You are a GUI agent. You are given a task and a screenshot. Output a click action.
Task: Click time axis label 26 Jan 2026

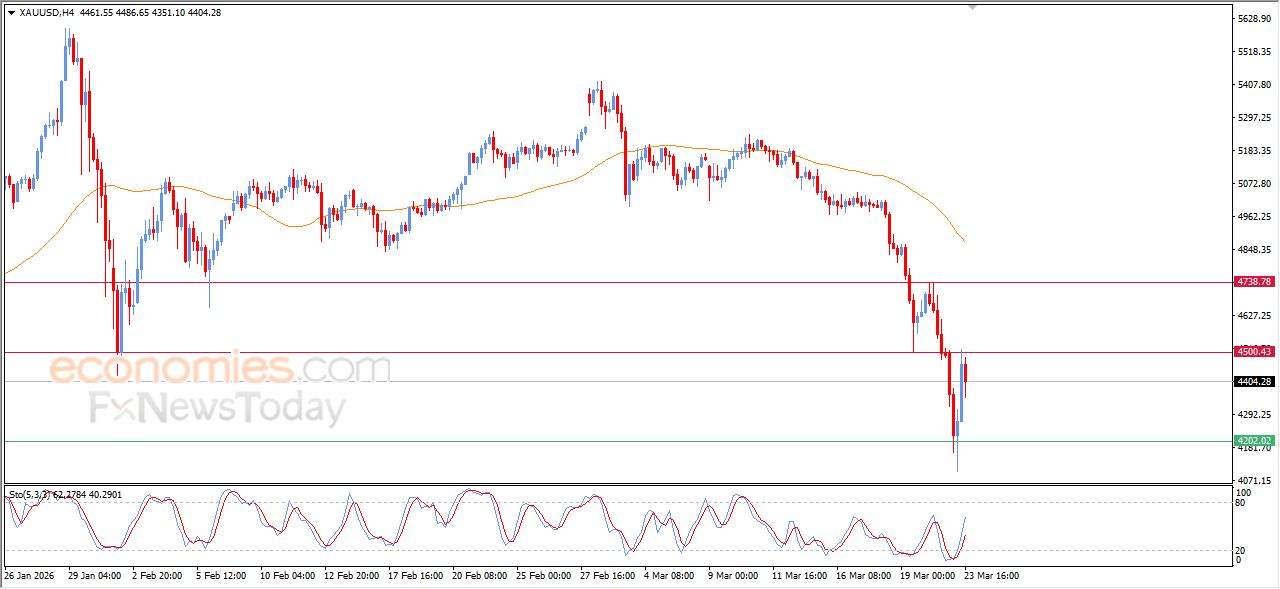27,576
